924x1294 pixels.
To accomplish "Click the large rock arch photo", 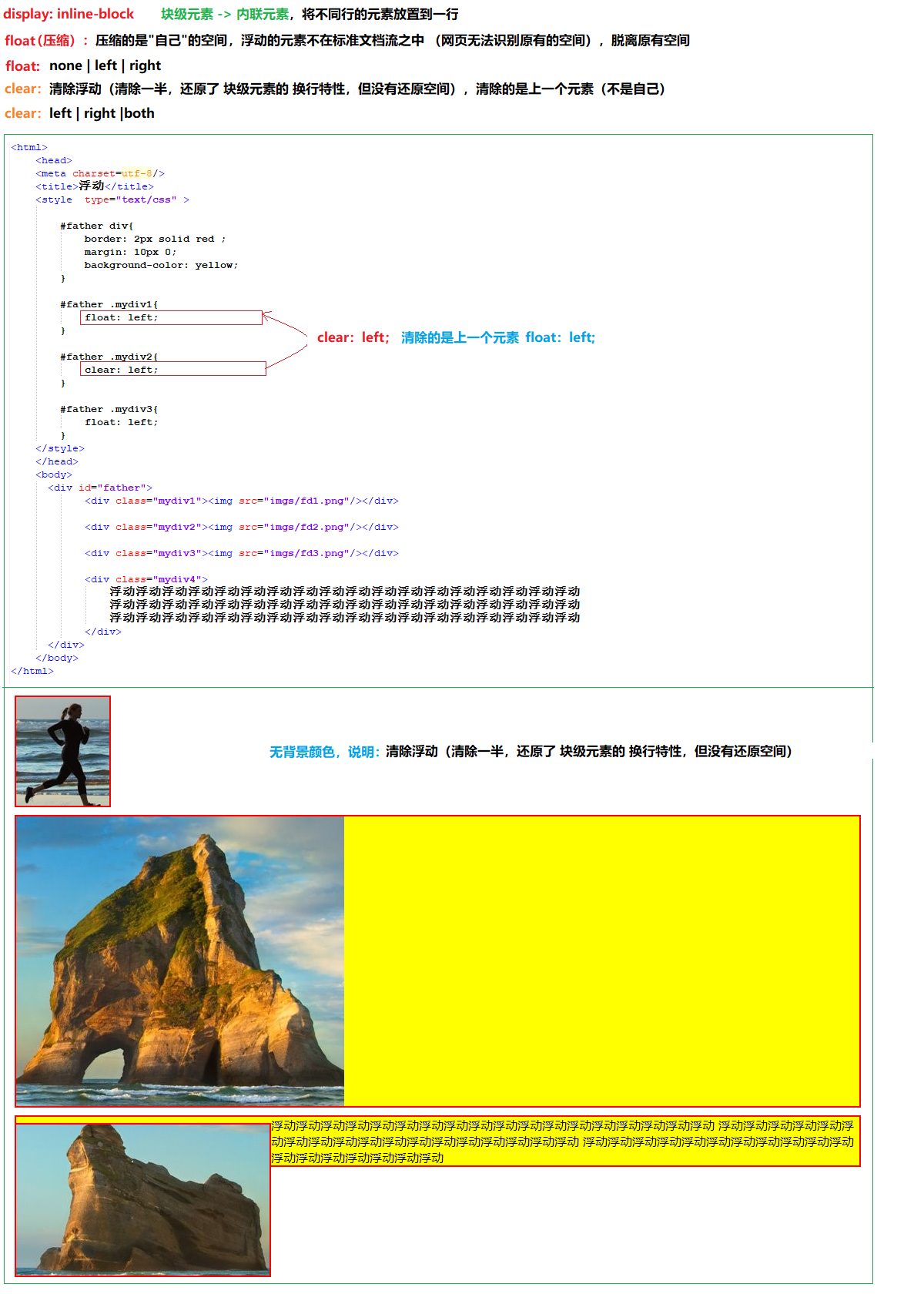I will pyautogui.click(x=180, y=960).
